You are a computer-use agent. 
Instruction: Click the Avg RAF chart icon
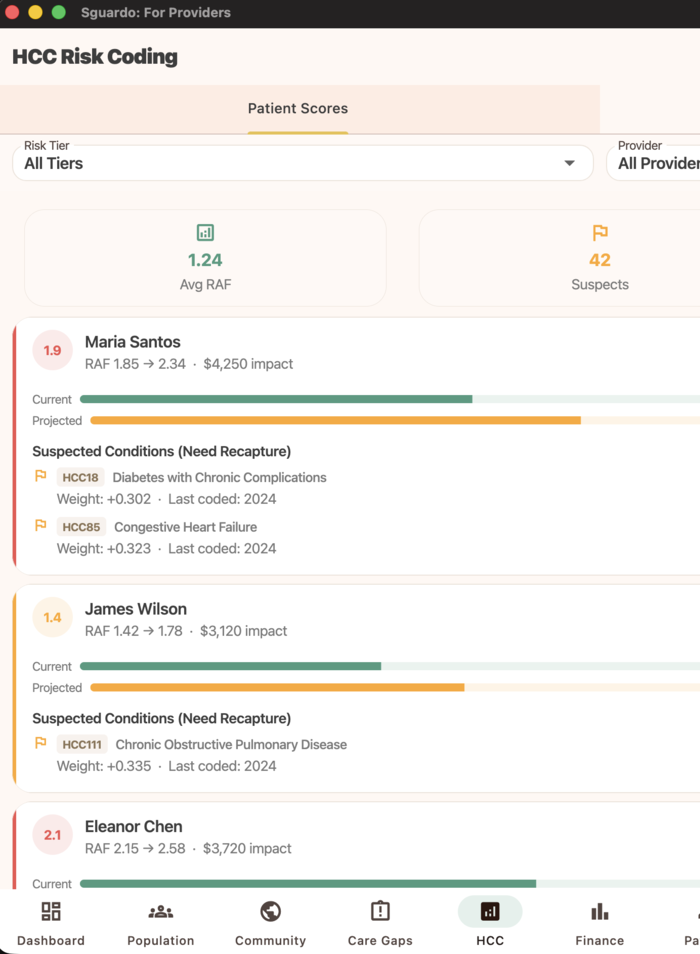[205, 232]
